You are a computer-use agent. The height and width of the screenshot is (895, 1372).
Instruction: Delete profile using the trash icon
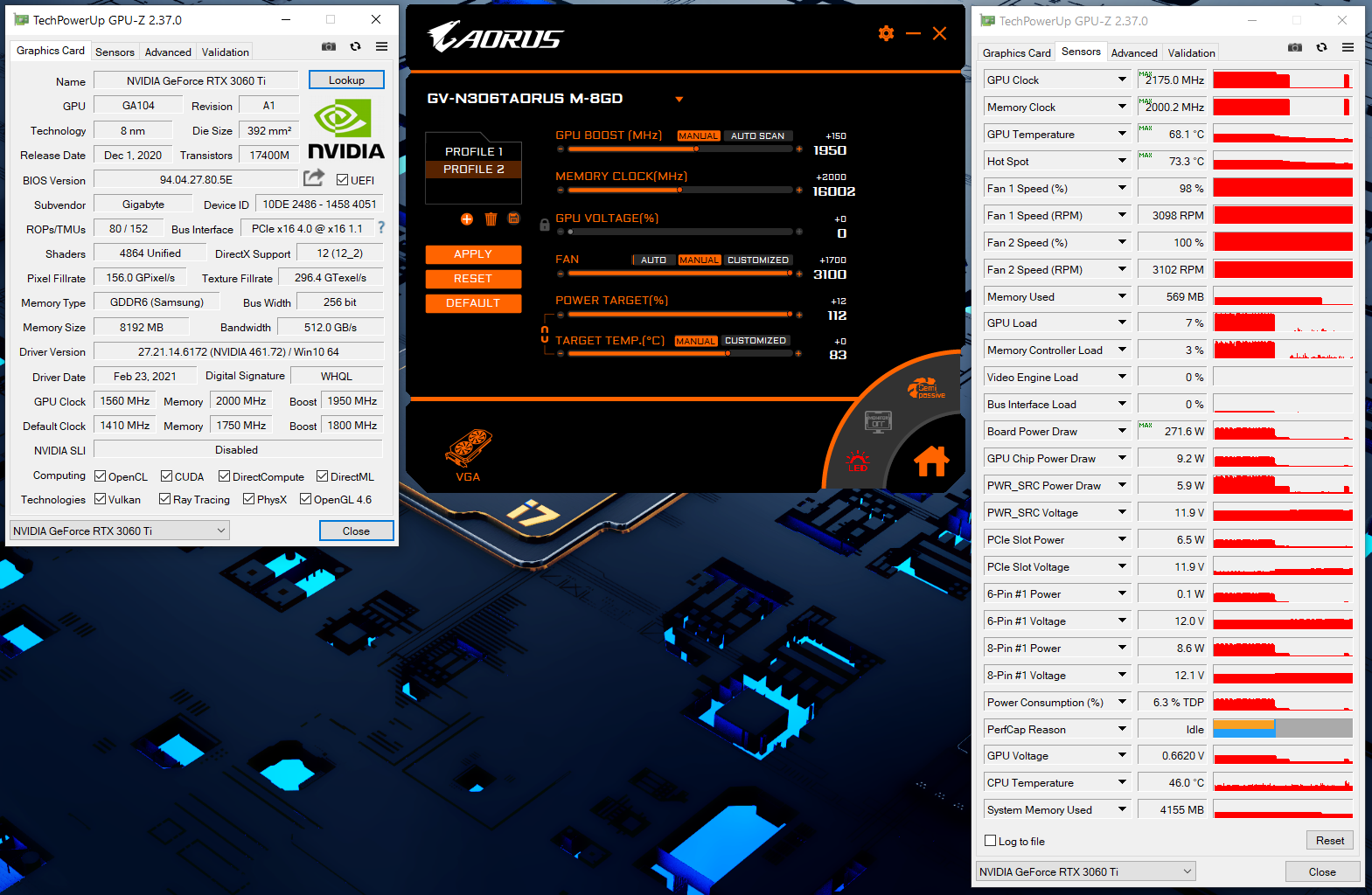[491, 219]
